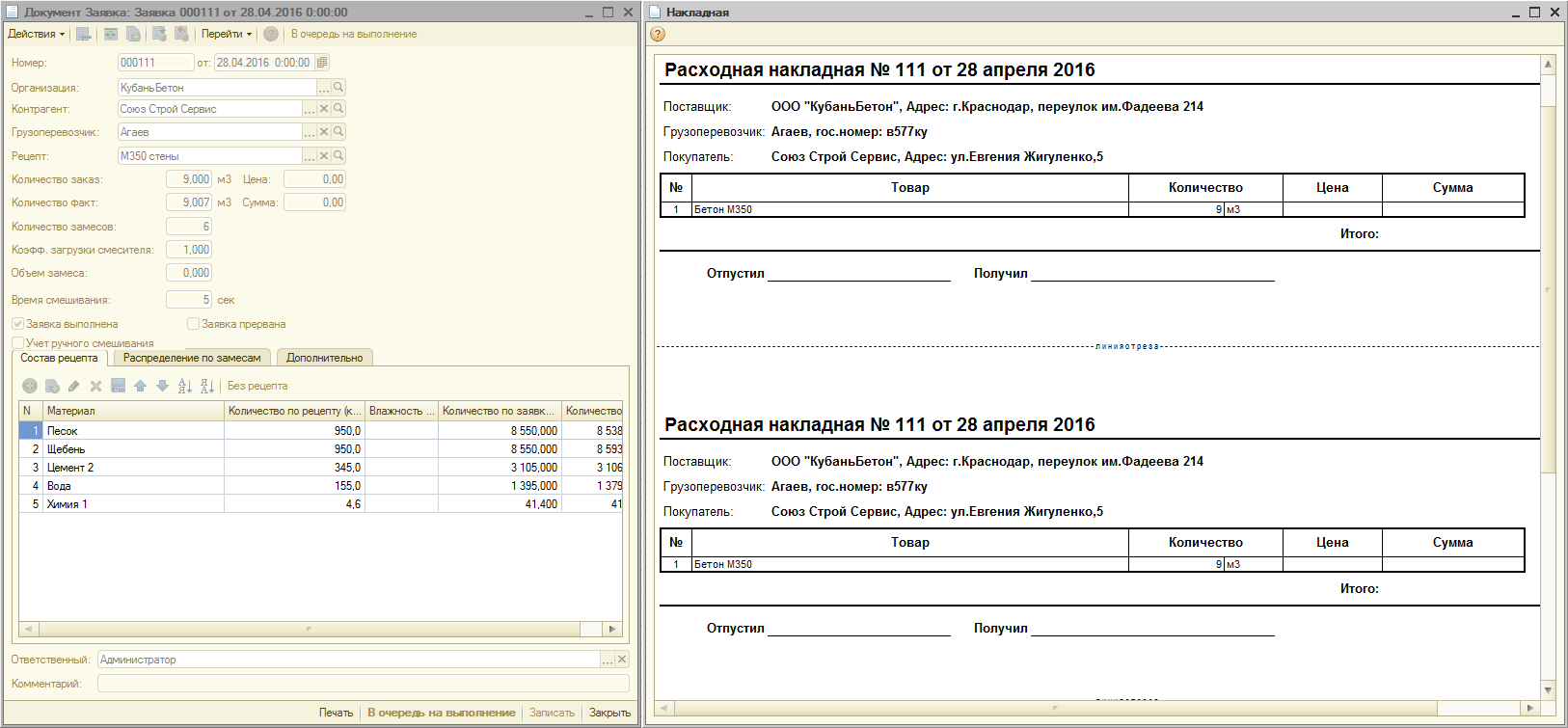The height and width of the screenshot is (728, 1568).
Task: Edit the current recipe row
Action: 74,386
